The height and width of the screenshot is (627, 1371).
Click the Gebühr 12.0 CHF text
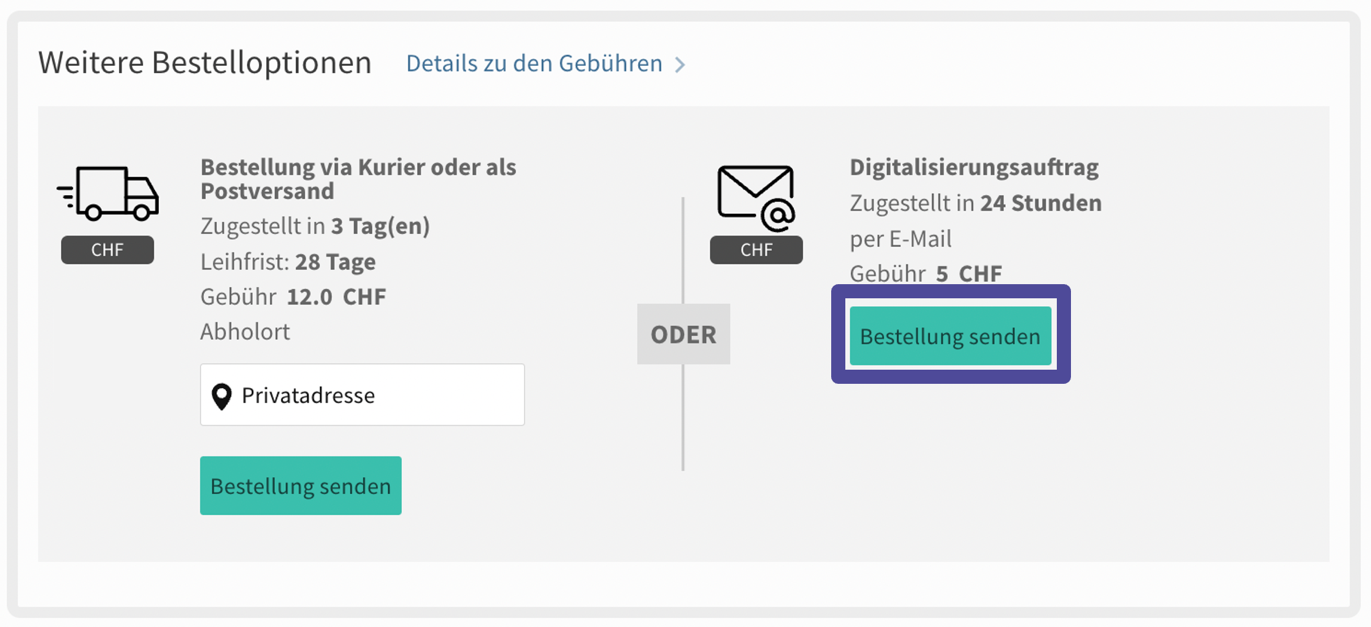click(x=293, y=297)
